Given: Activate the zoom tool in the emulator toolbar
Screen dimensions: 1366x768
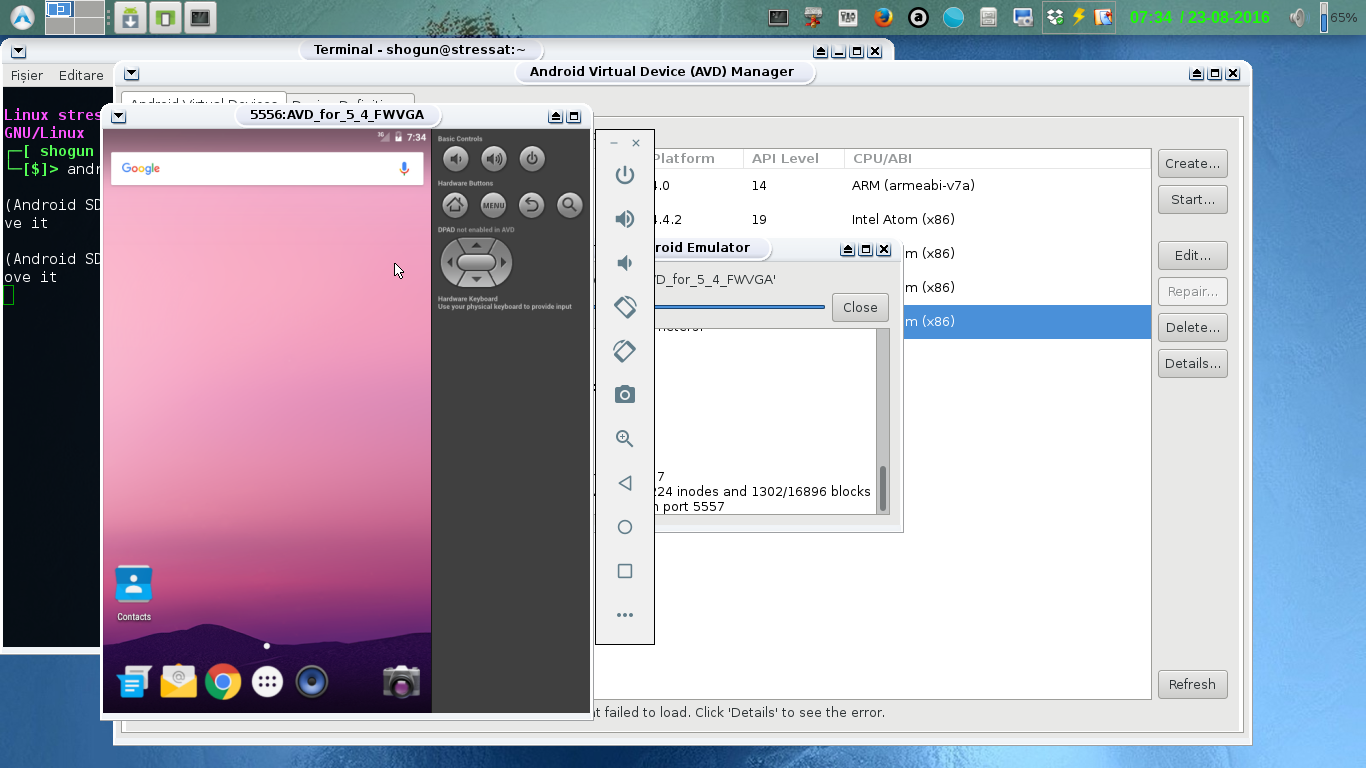Looking at the screenshot, I should [x=624, y=438].
